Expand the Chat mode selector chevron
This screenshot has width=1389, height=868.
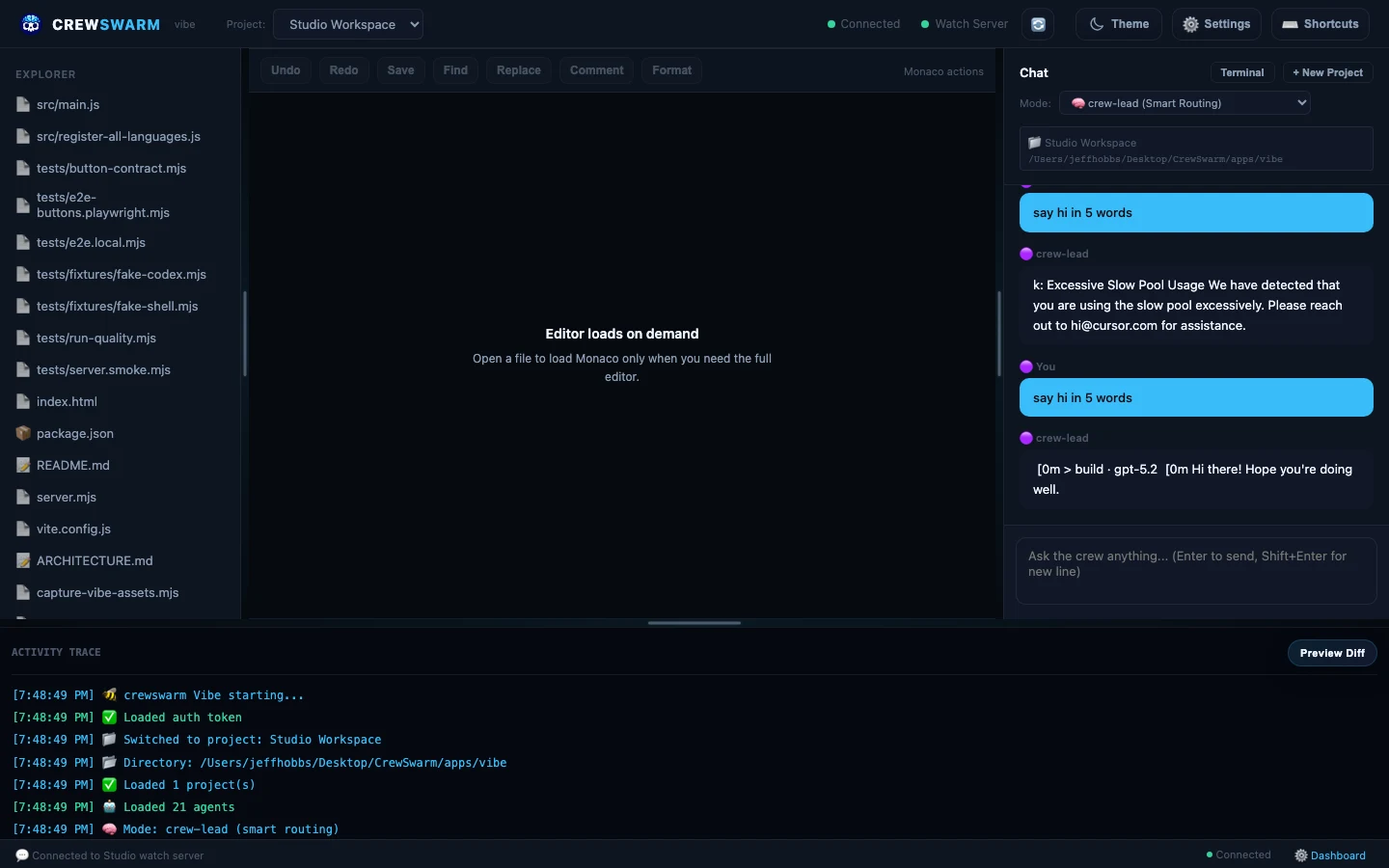click(1301, 103)
